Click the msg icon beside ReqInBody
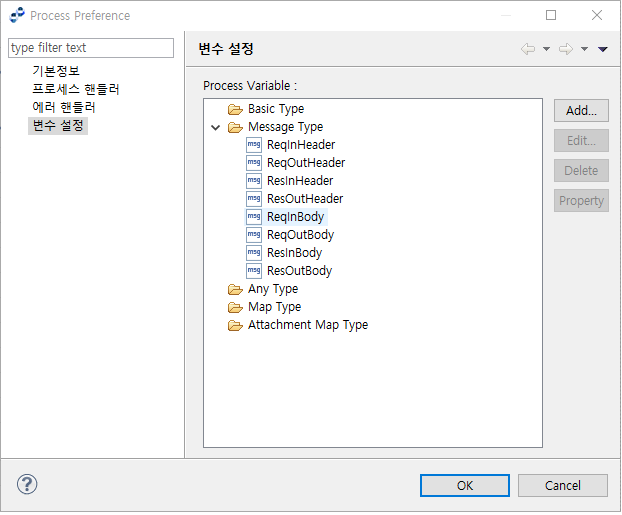622x515 pixels. click(254, 217)
